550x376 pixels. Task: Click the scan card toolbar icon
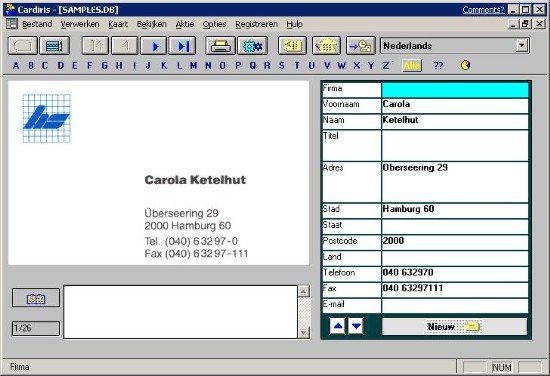(54, 46)
